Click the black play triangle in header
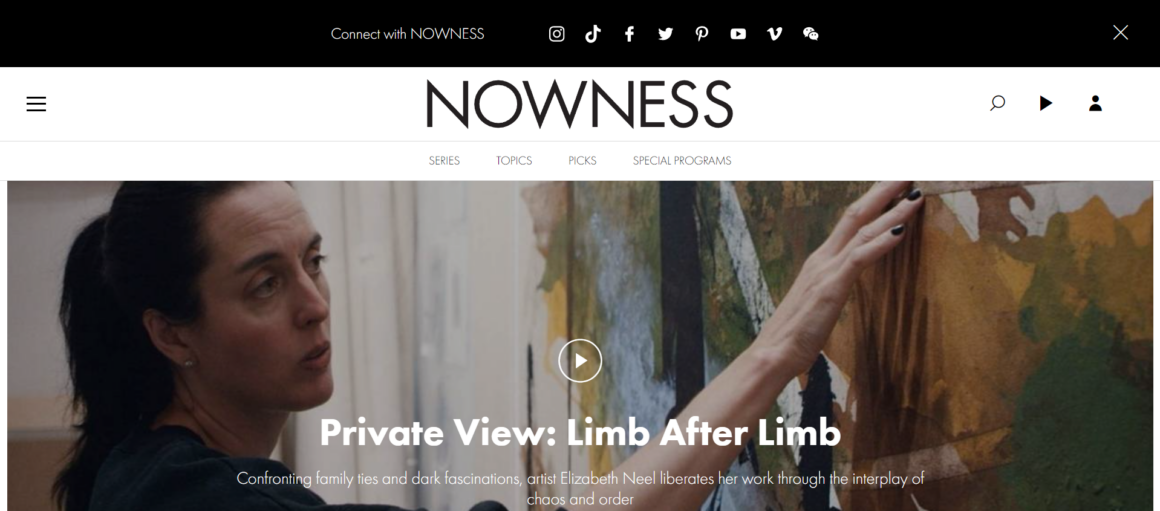Viewport: 1160px width, 511px height. click(1045, 103)
